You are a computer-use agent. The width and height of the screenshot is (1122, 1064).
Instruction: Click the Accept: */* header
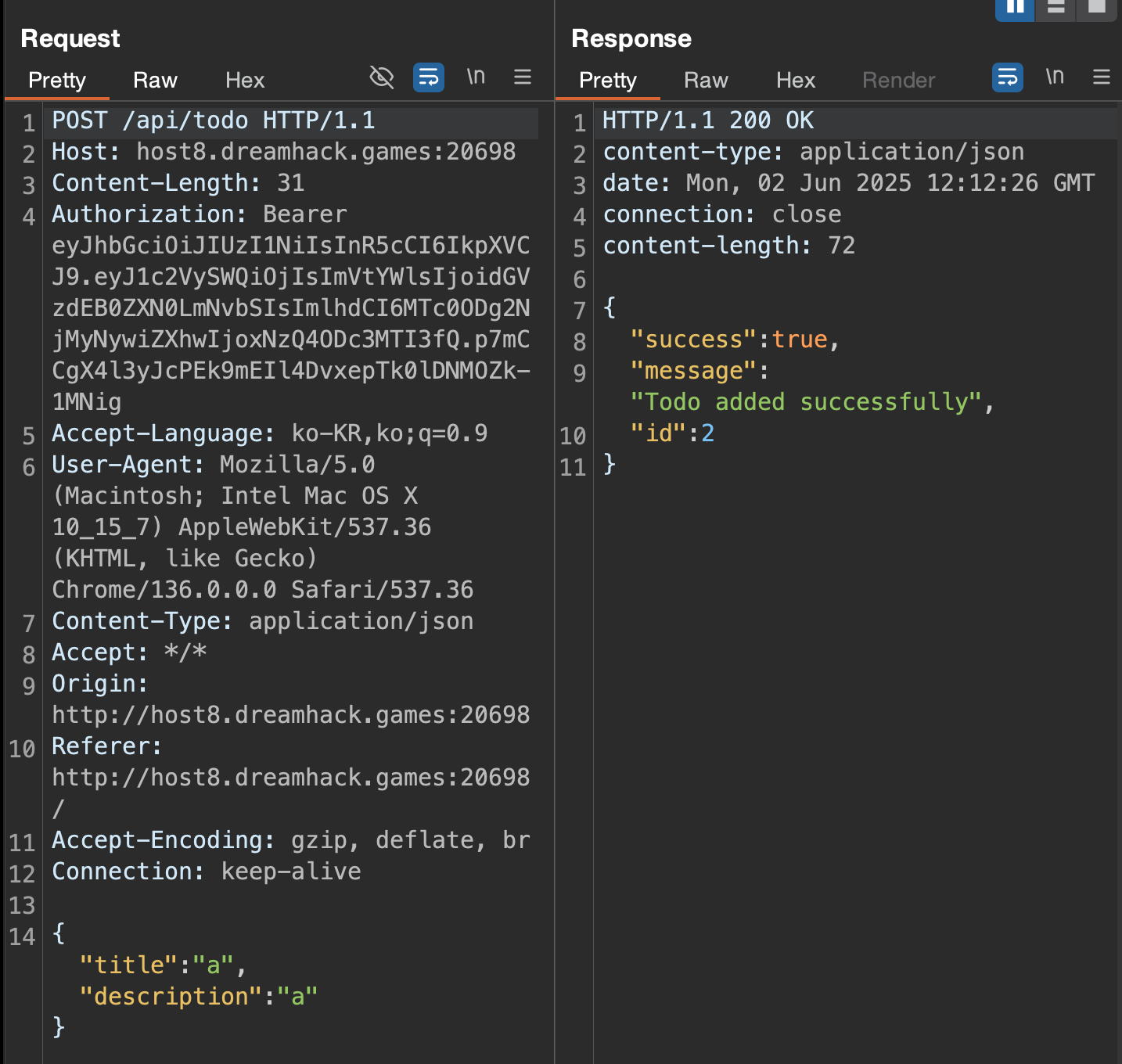click(x=129, y=652)
